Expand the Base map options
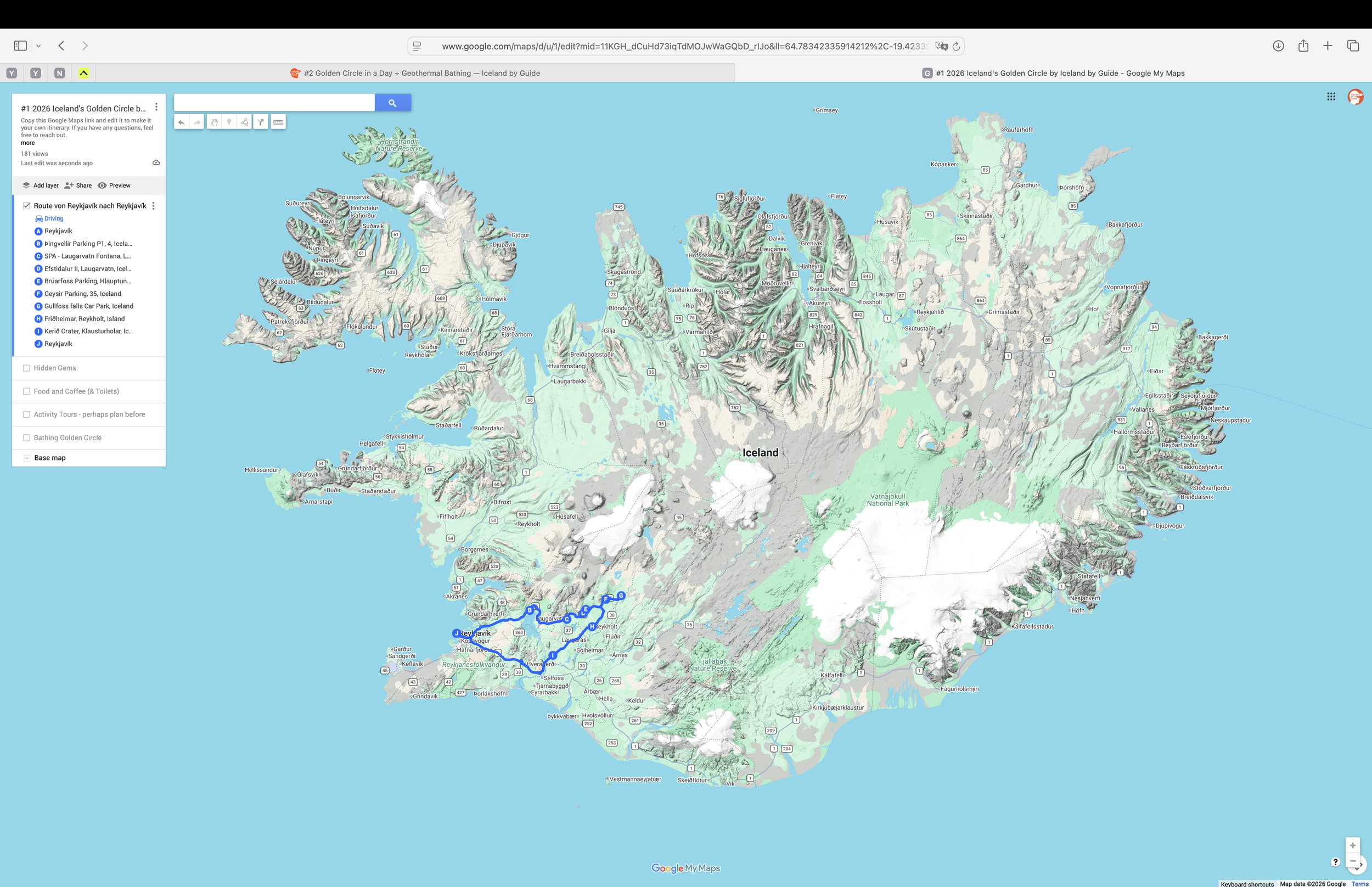 (x=26, y=458)
